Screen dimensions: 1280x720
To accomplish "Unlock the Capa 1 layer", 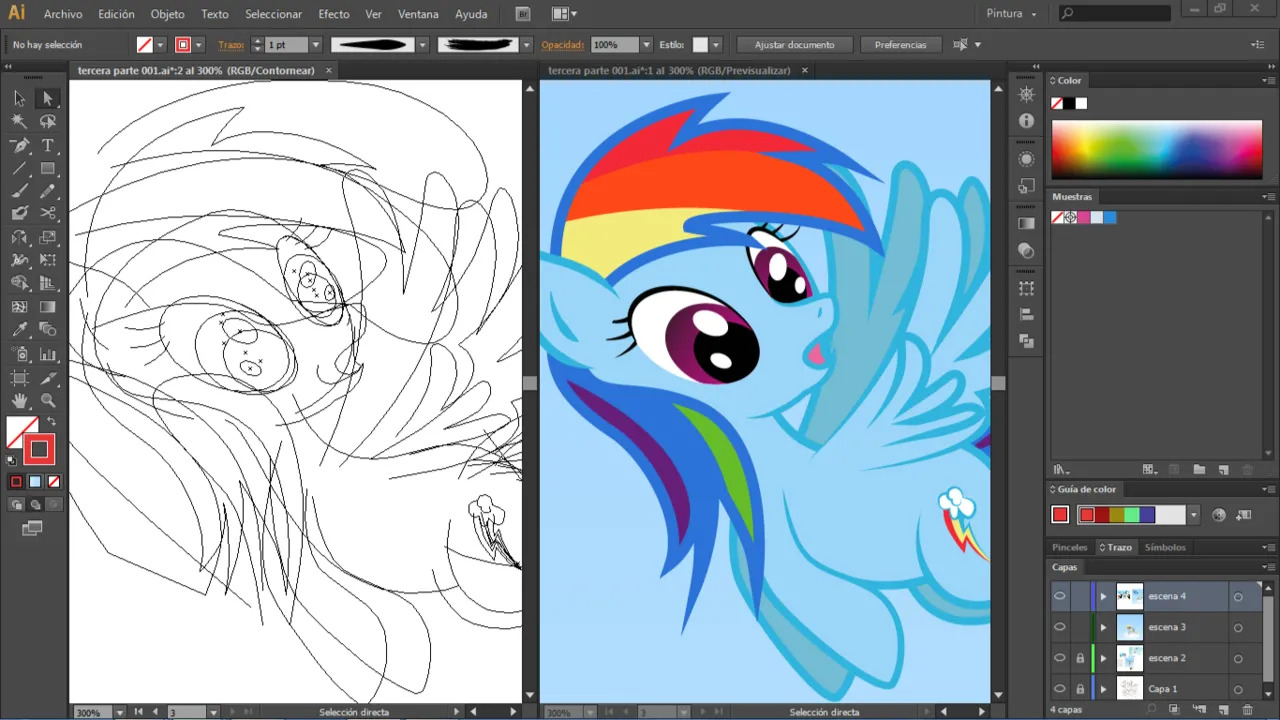I will (1080, 689).
